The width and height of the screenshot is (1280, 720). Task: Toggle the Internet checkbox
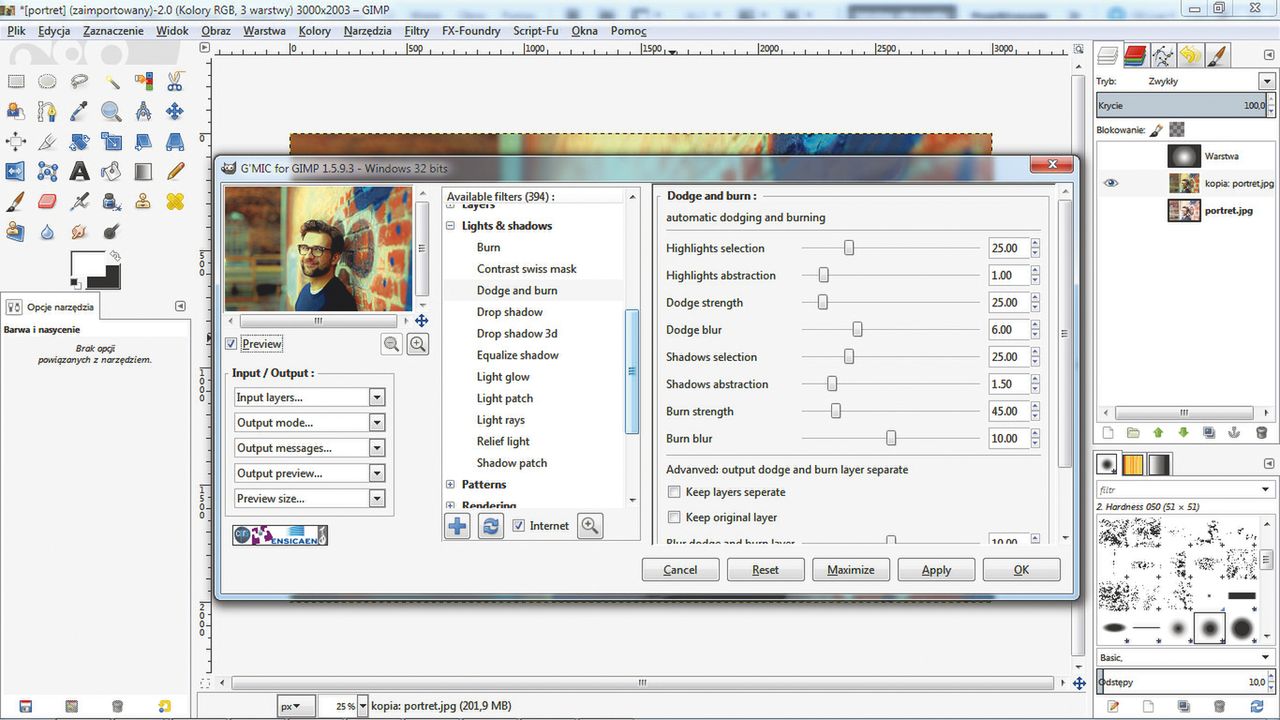coord(519,526)
